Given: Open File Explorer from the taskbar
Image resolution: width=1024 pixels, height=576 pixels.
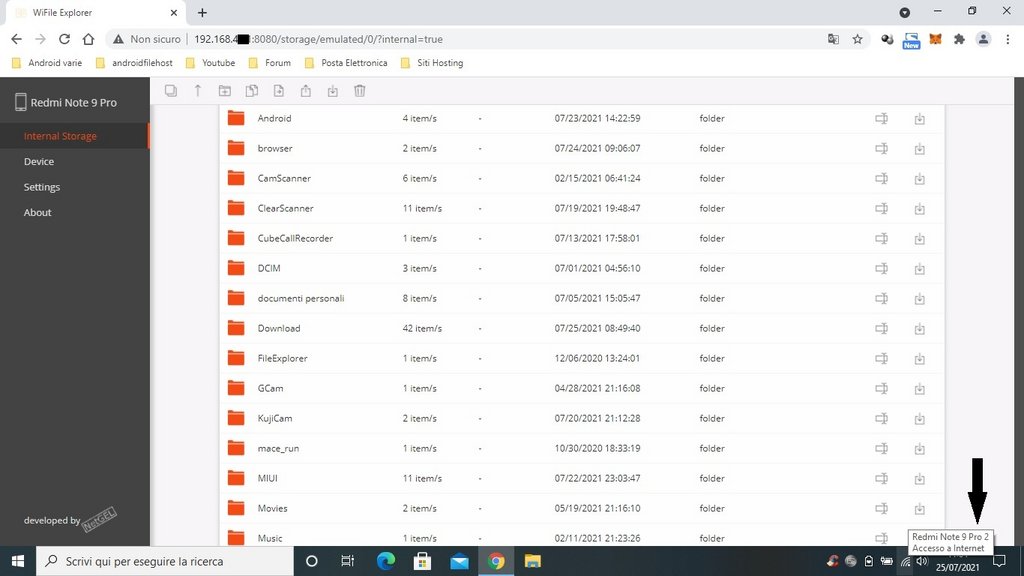Looking at the screenshot, I should click(x=533, y=561).
